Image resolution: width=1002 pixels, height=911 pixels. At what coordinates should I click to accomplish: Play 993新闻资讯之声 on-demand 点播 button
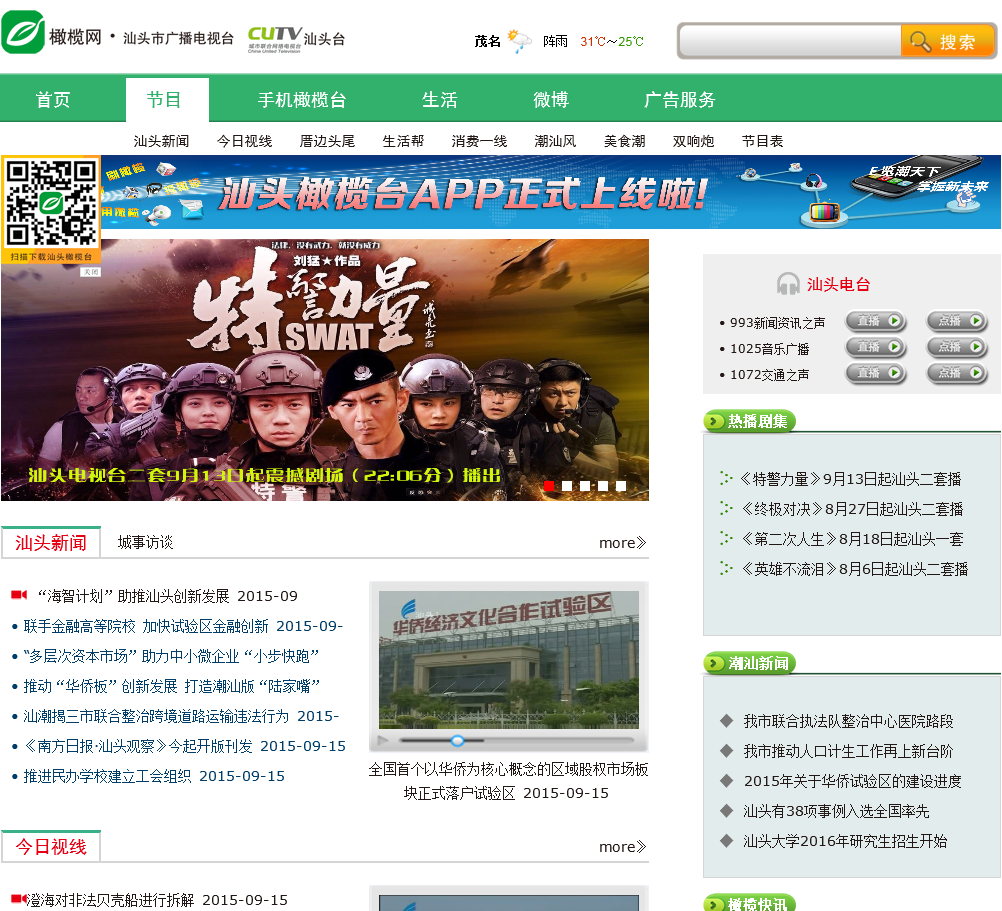[957, 321]
